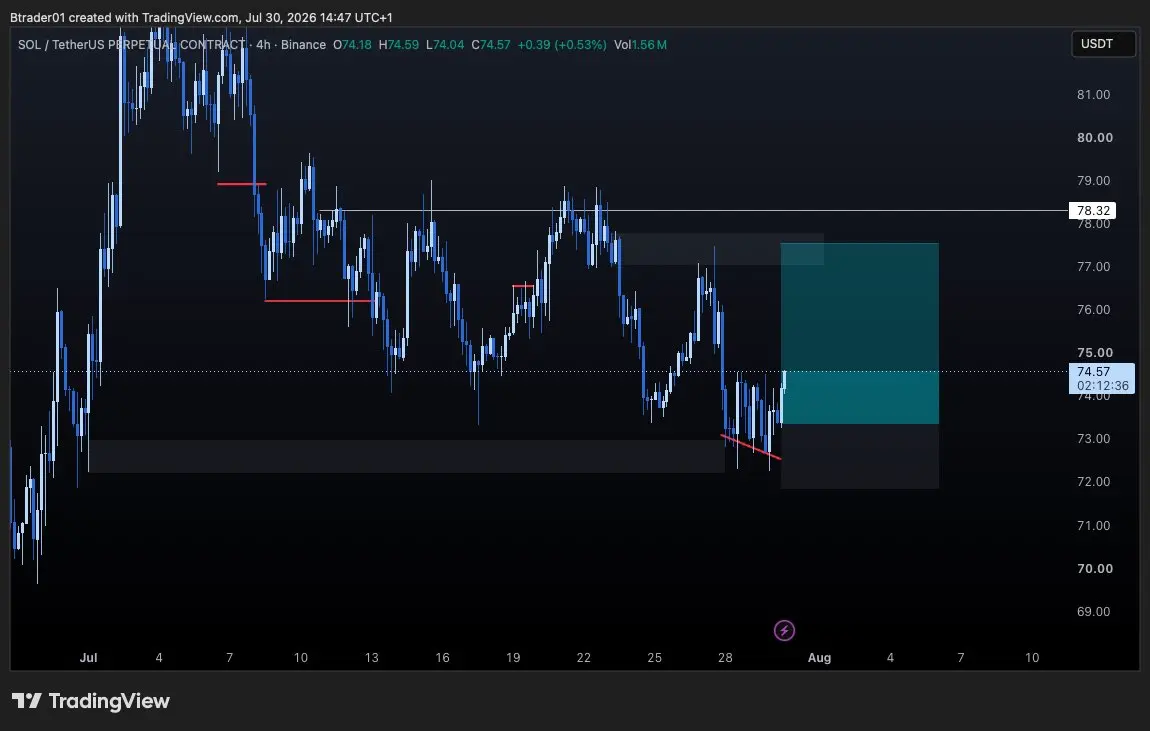Click the 81.00 price axis label
Viewport: 1150px width, 731px height.
point(1093,95)
